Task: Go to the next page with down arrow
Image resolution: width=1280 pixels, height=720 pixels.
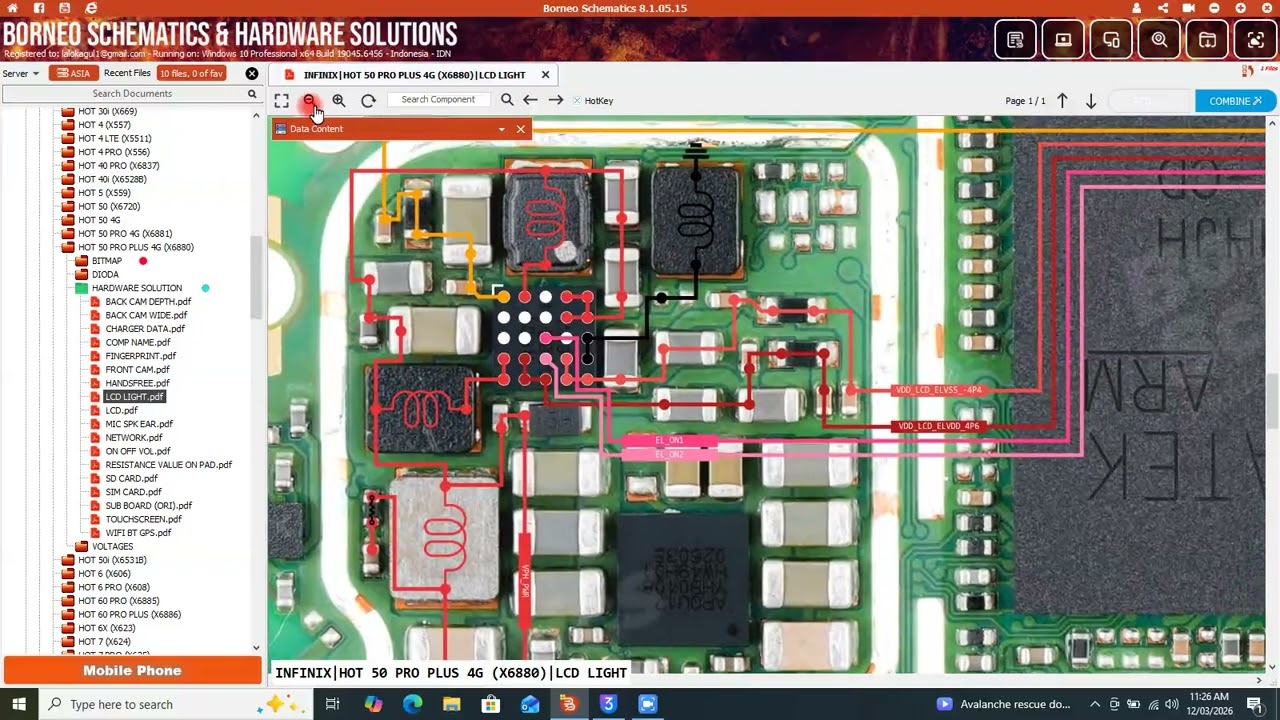Action: coord(1091,101)
